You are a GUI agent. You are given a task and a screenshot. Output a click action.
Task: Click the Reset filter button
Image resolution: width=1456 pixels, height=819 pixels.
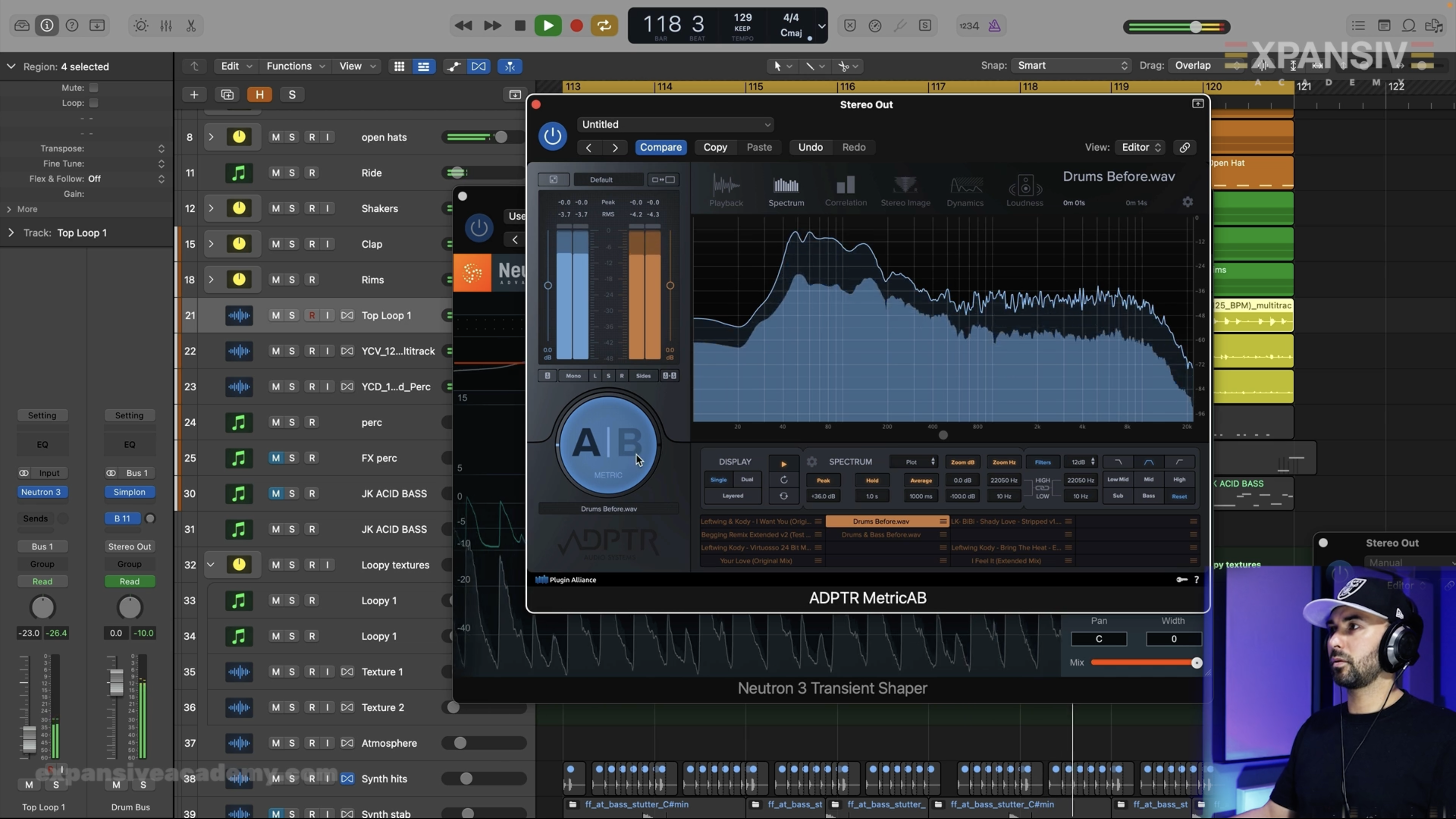[x=1179, y=496]
